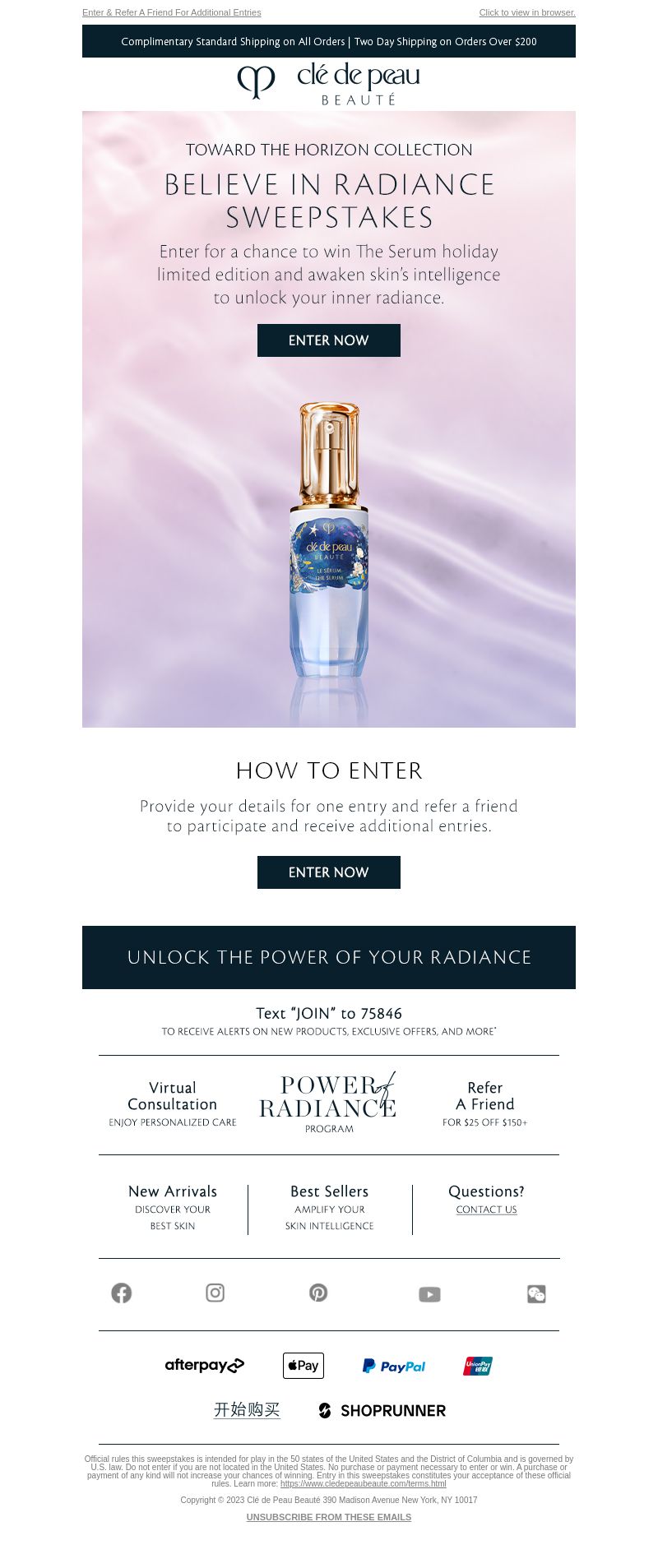Select the PayPal logo
The height and width of the screenshot is (1568, 658).
tap(394, 1366)
